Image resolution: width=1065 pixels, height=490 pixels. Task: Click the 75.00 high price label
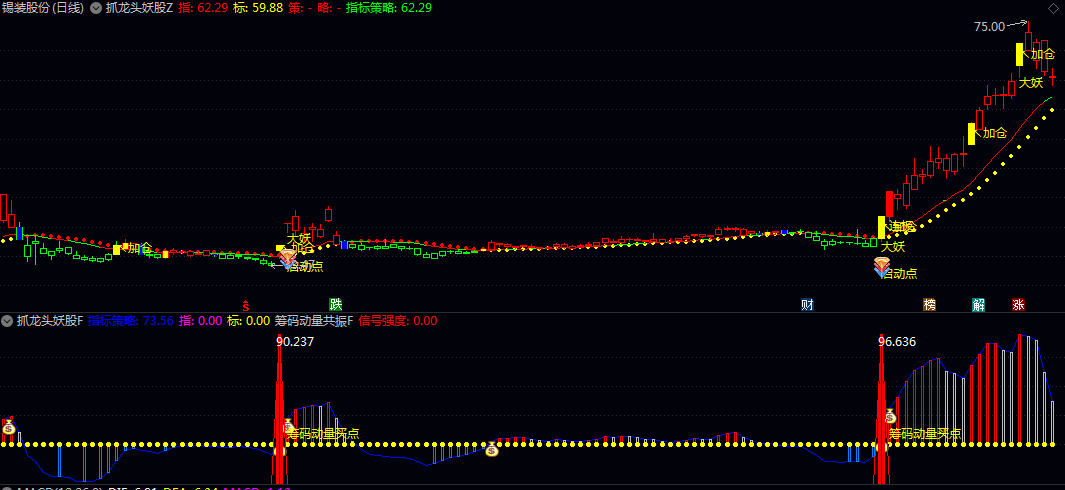tap(989, 27)
